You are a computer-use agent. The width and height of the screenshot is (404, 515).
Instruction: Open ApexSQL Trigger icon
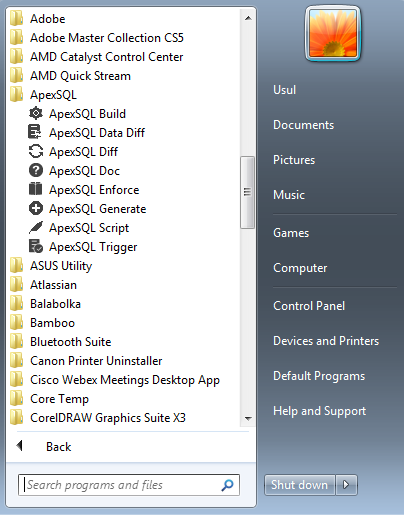[36, 246]
